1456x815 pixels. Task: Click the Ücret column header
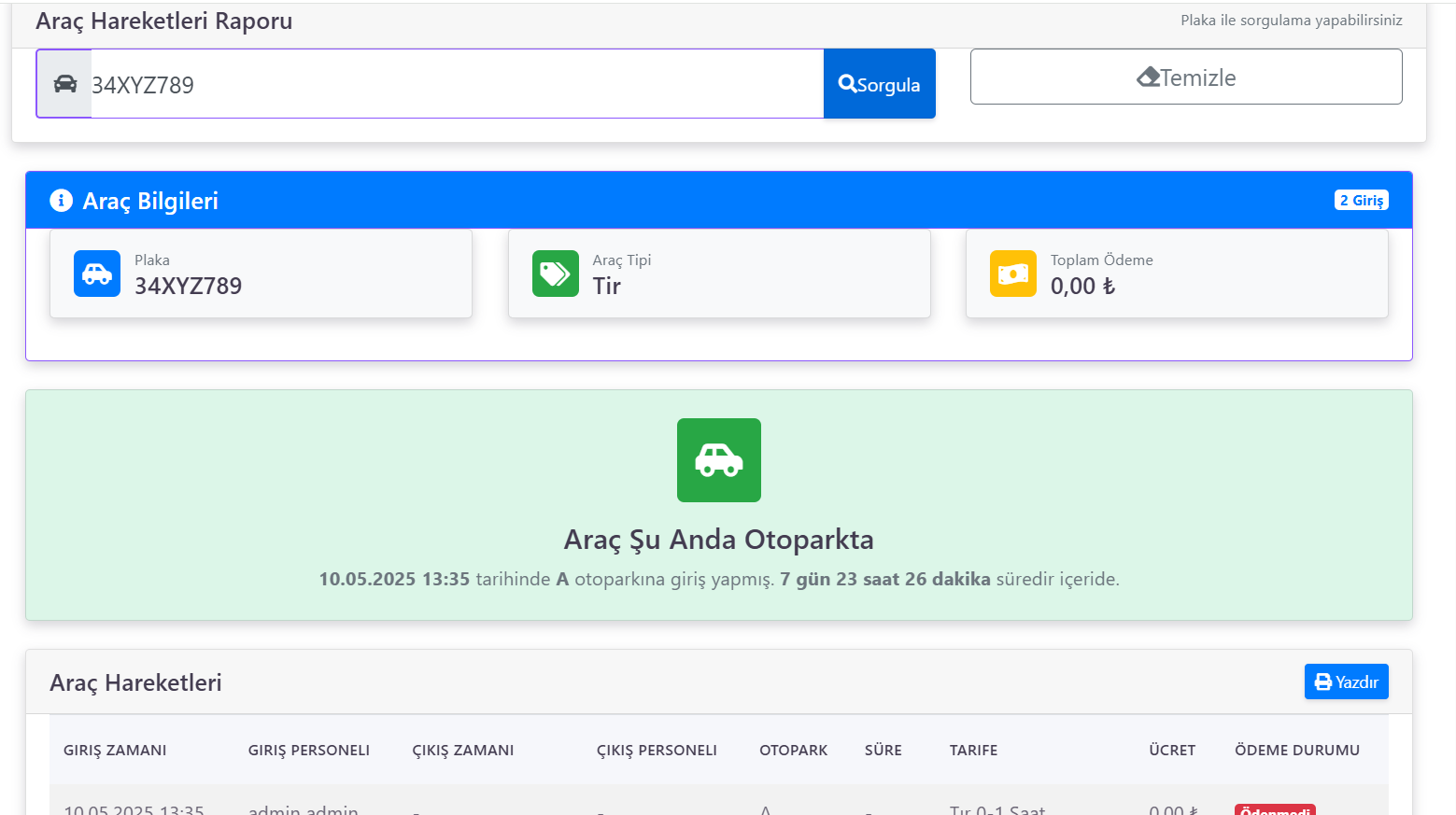[x=1171, y=751]
